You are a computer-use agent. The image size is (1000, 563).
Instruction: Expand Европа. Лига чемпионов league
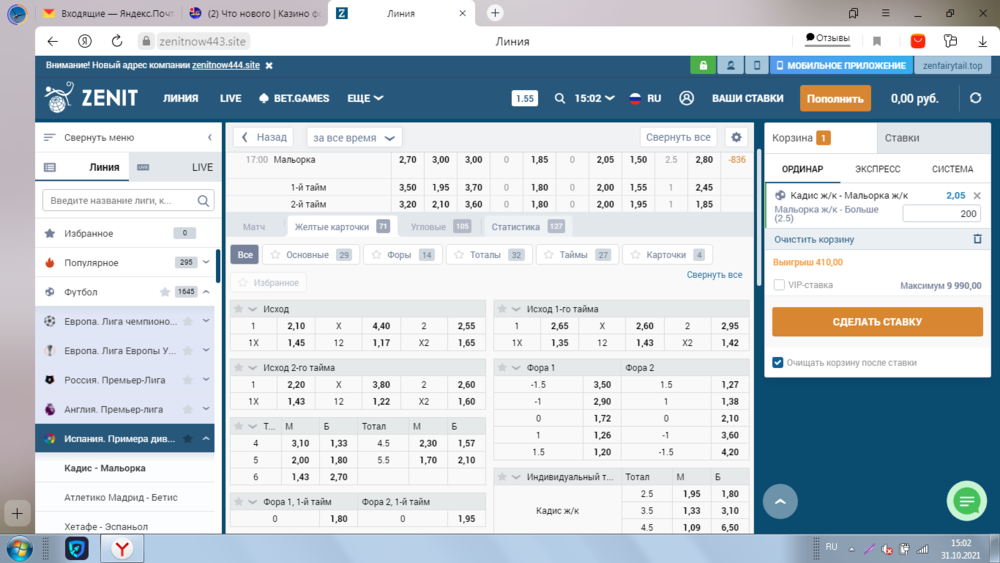(206, 321)
